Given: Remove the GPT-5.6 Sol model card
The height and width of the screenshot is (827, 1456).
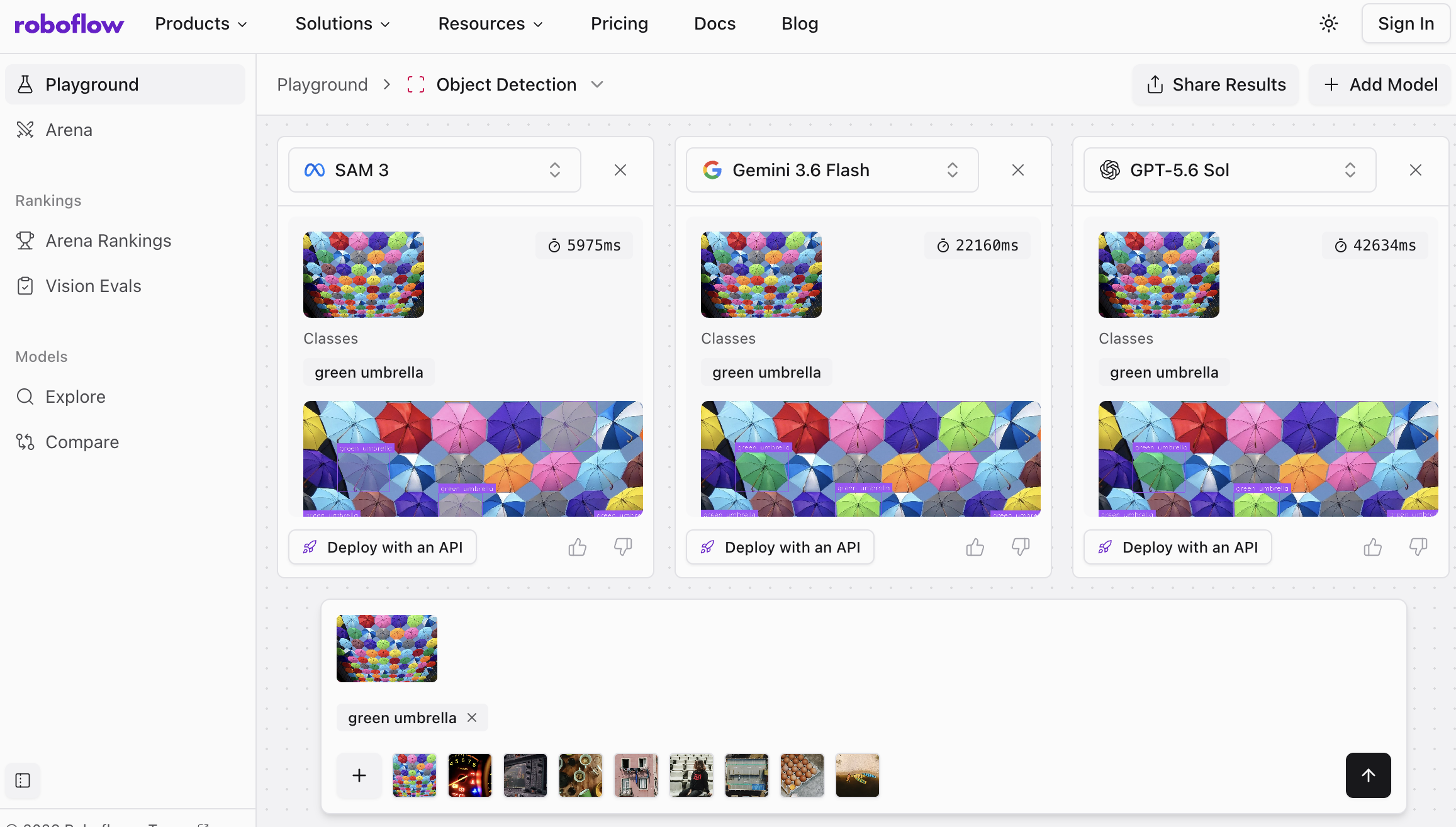Looking at the screenshot, I should 1416,170.
